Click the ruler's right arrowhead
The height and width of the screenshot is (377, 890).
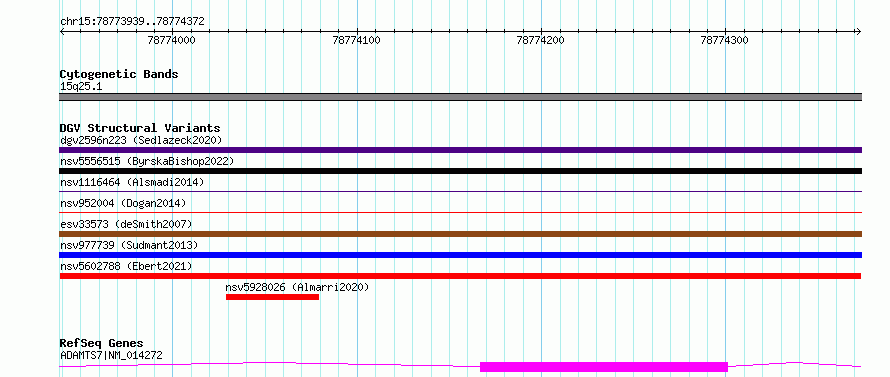coord(858,31)
